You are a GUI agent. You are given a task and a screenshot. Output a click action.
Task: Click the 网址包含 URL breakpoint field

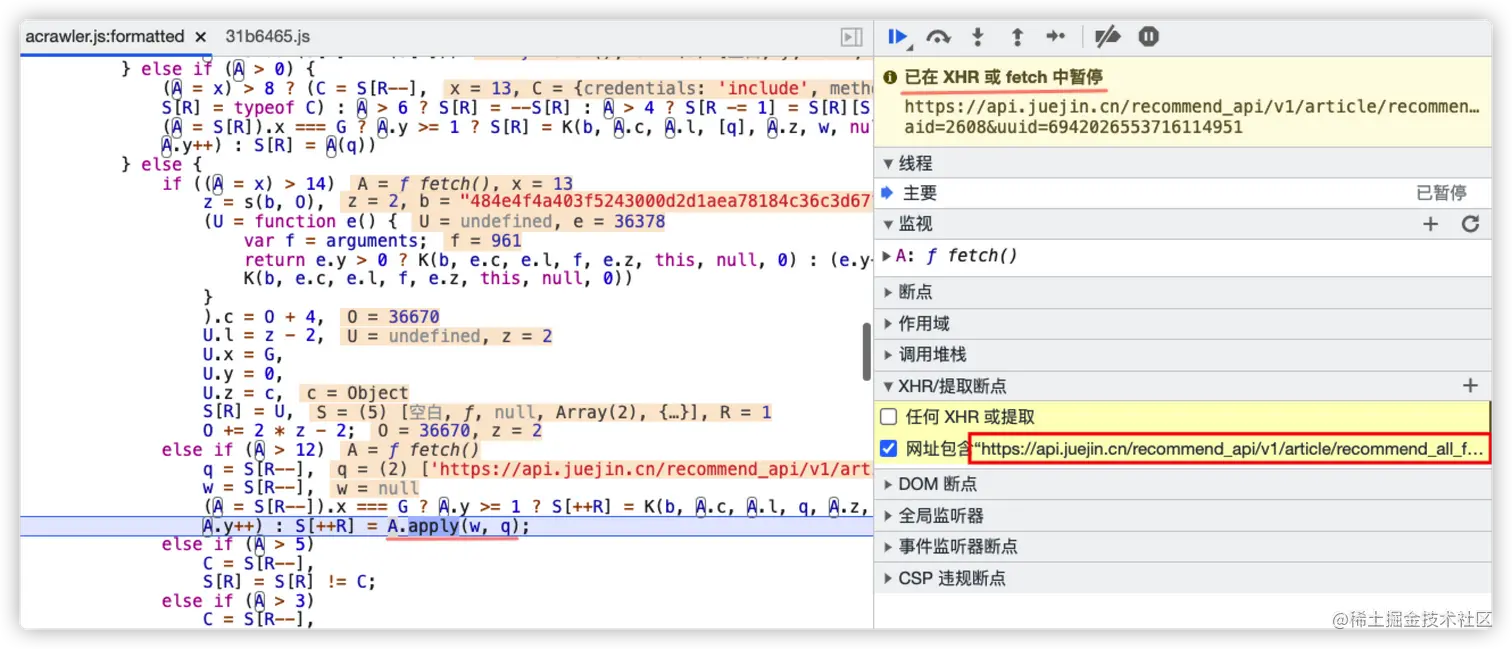click(x=1229, y=449)
